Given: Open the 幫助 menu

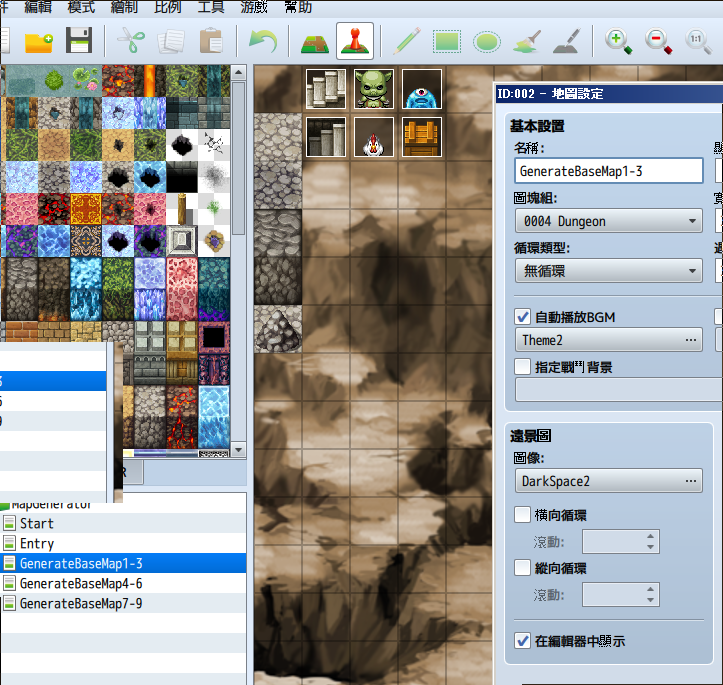Looking at the screenshot, I should point(298,7).
